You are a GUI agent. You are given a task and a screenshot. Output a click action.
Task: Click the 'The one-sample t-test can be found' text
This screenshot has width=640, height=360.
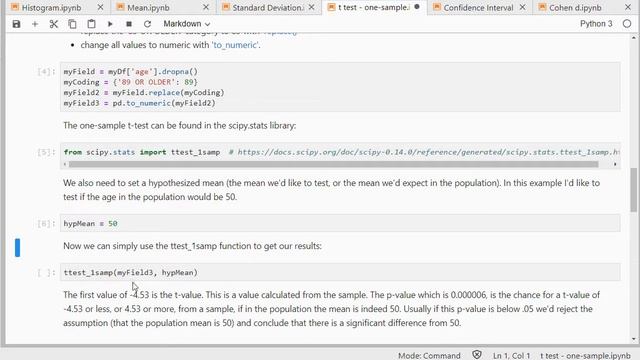[180, 126]
